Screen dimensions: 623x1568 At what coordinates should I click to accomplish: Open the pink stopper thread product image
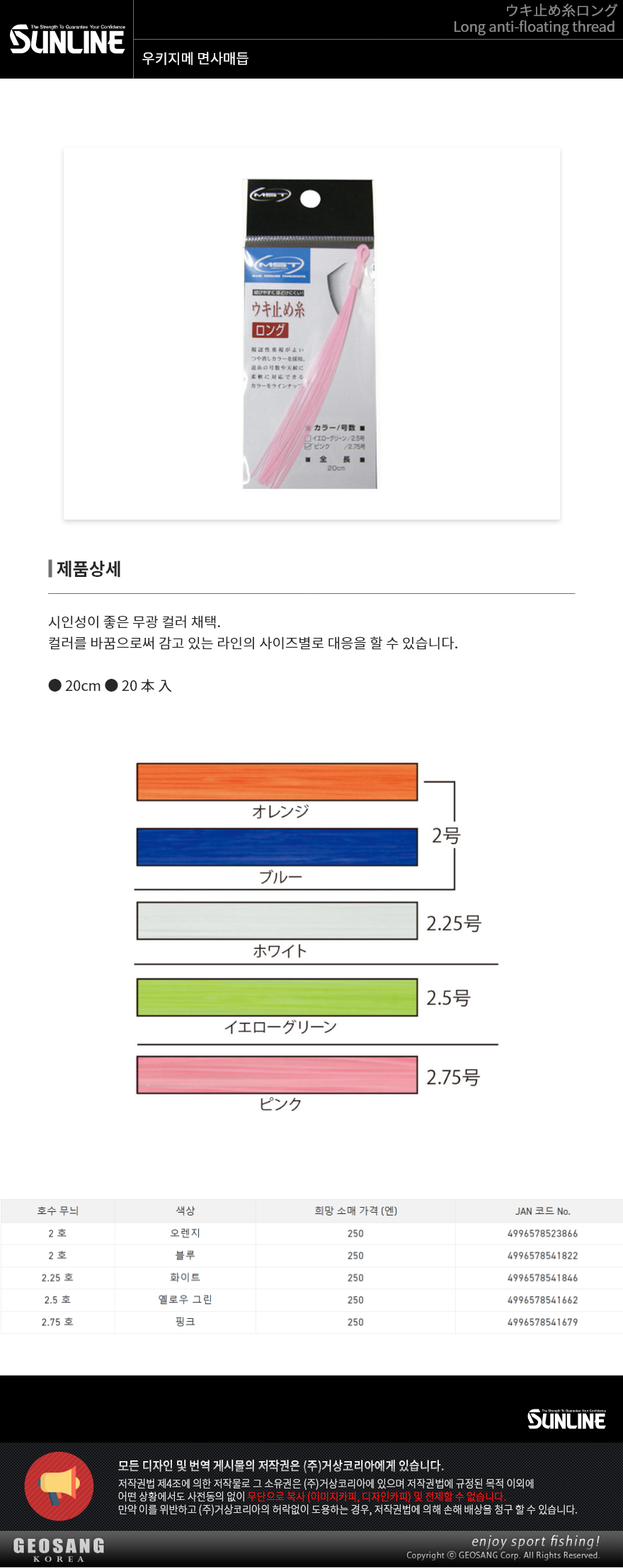tap(311, 333)
